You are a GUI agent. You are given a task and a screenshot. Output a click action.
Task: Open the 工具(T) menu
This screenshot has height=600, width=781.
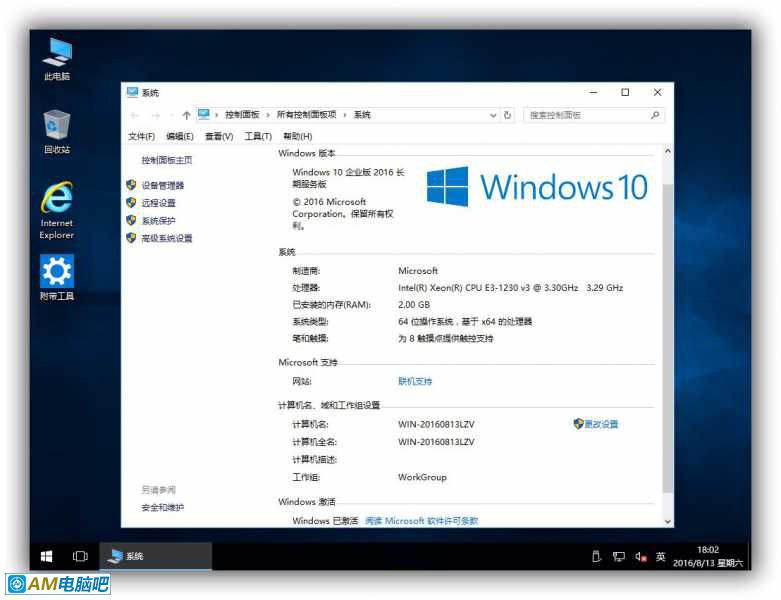(258, 136)
